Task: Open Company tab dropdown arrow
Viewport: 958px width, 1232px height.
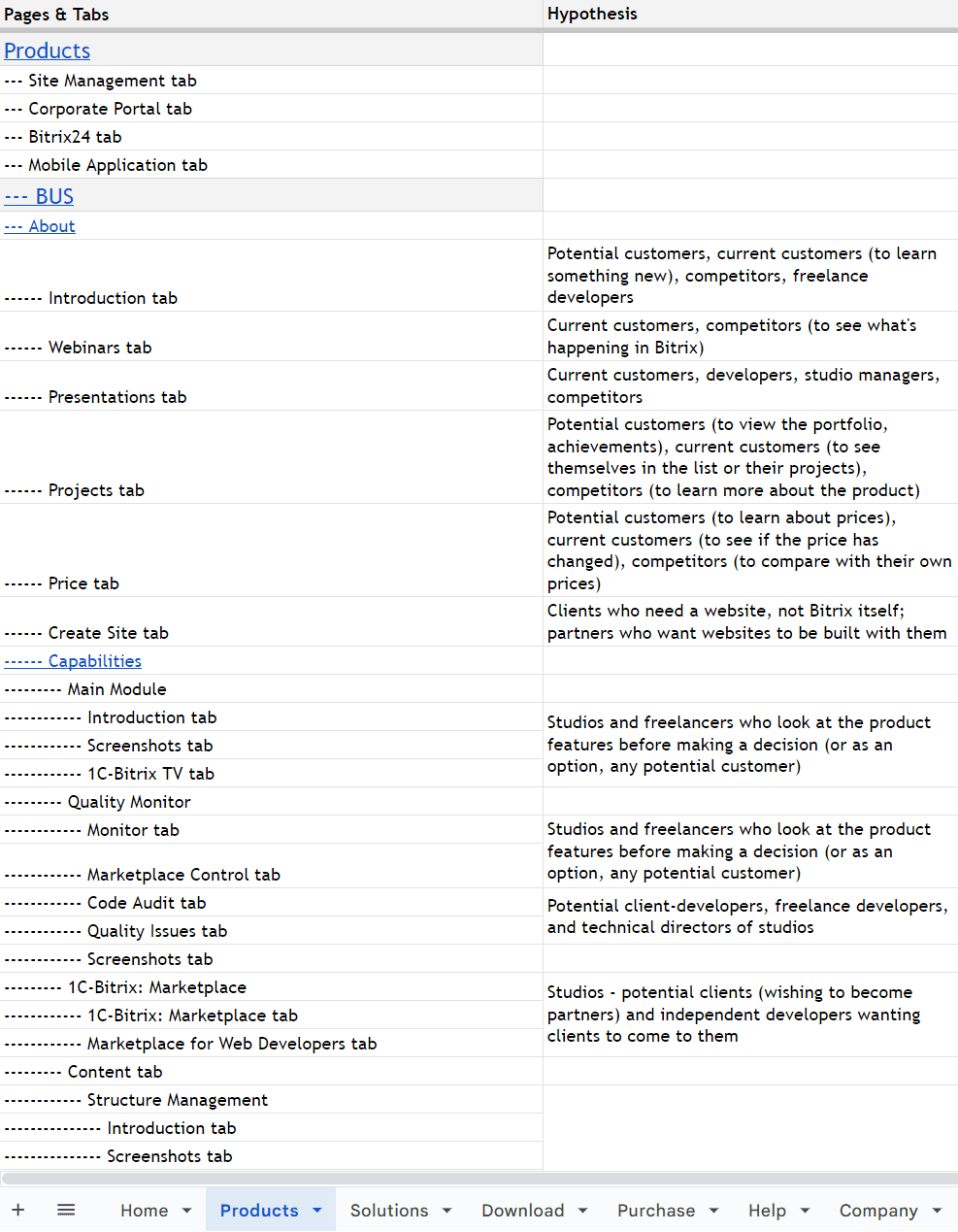Action: click(937, 1211)
